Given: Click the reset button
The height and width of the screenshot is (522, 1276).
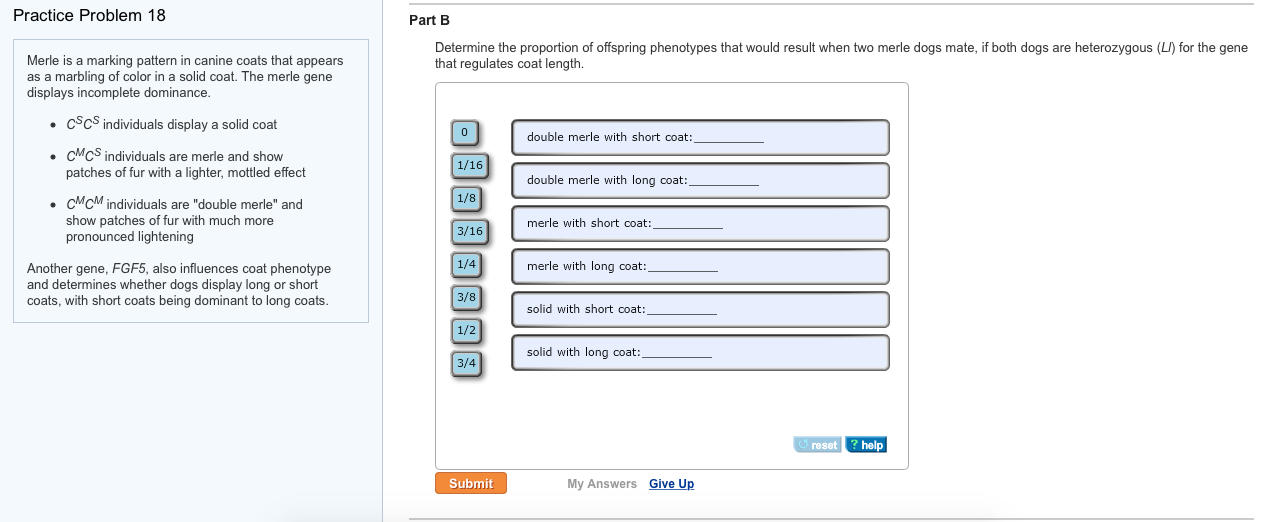Looking at the screenshot, I should [x=818, y=445].
